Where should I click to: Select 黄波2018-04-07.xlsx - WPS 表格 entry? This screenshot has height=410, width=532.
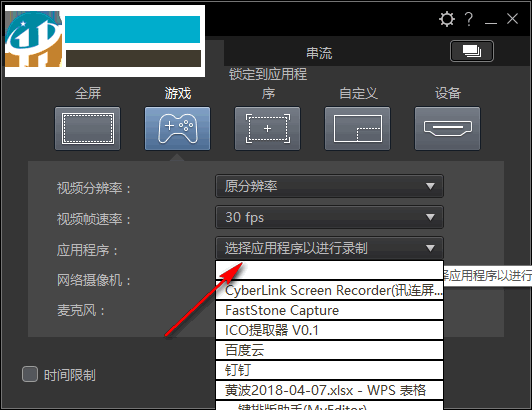pyautogui.click(x=329, y=390)
